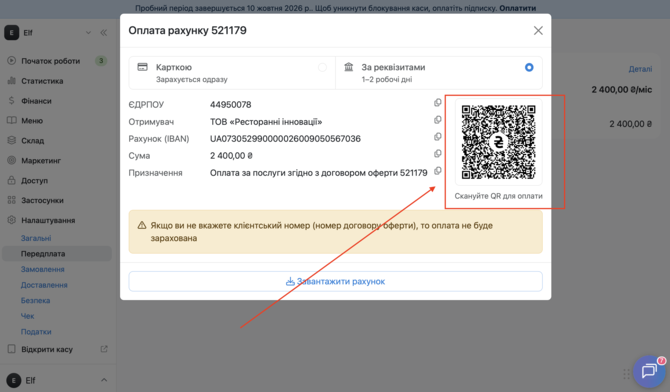
Task: Collapse the sidebar with double chevron icon
Action: tap(103, 32)
